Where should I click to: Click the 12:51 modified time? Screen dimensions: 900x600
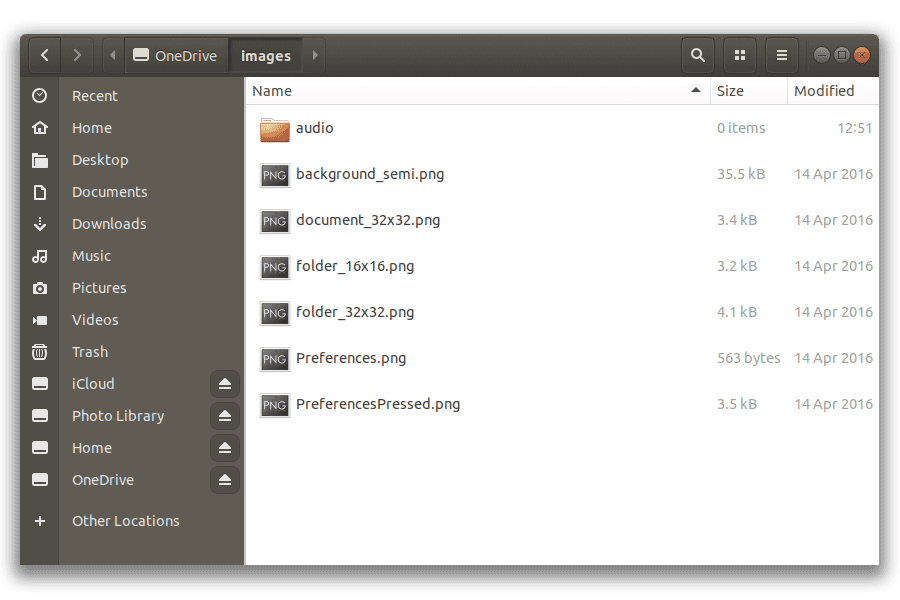tap(855, 128)
